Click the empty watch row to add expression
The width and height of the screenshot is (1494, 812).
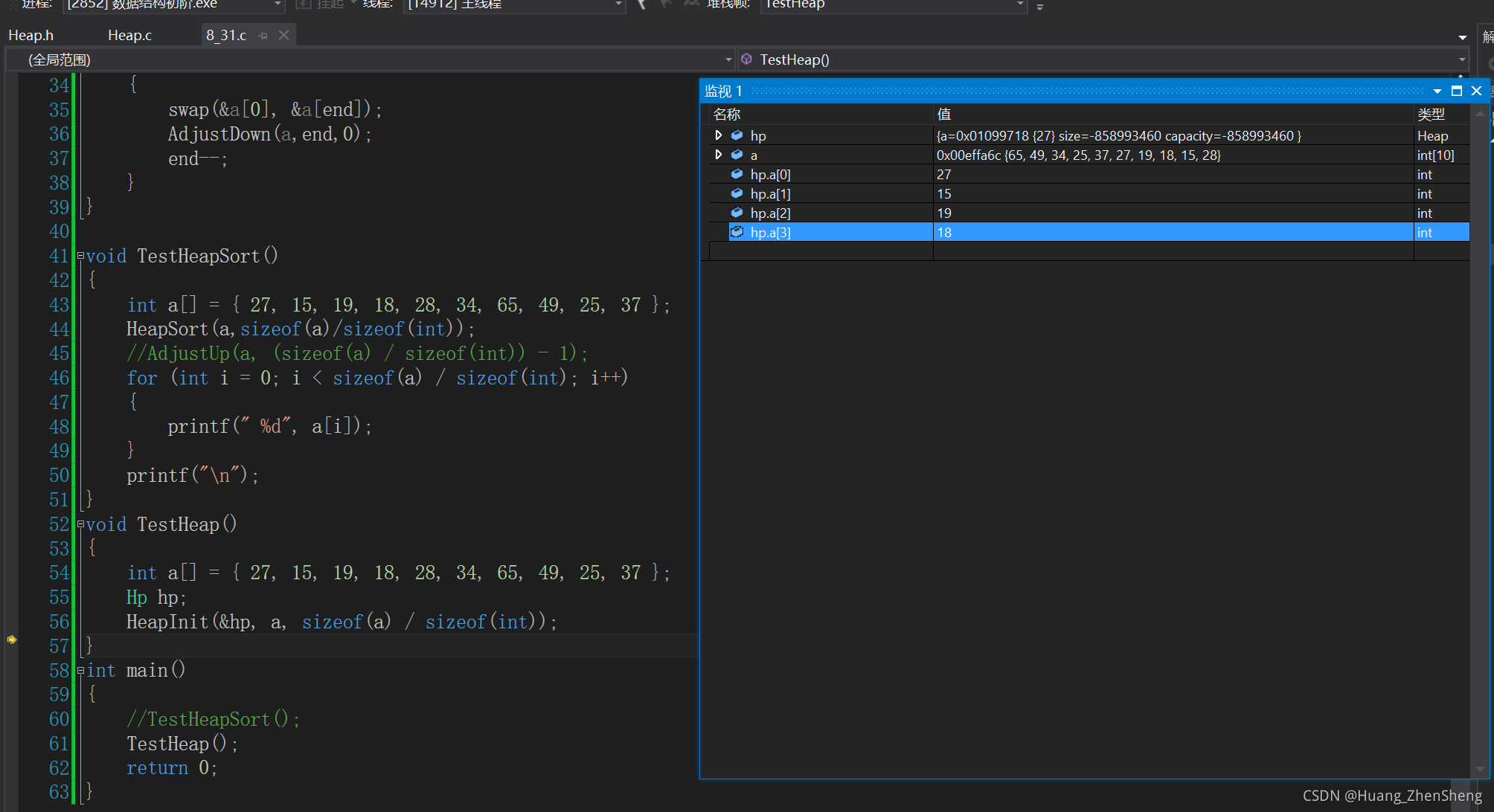820,251
